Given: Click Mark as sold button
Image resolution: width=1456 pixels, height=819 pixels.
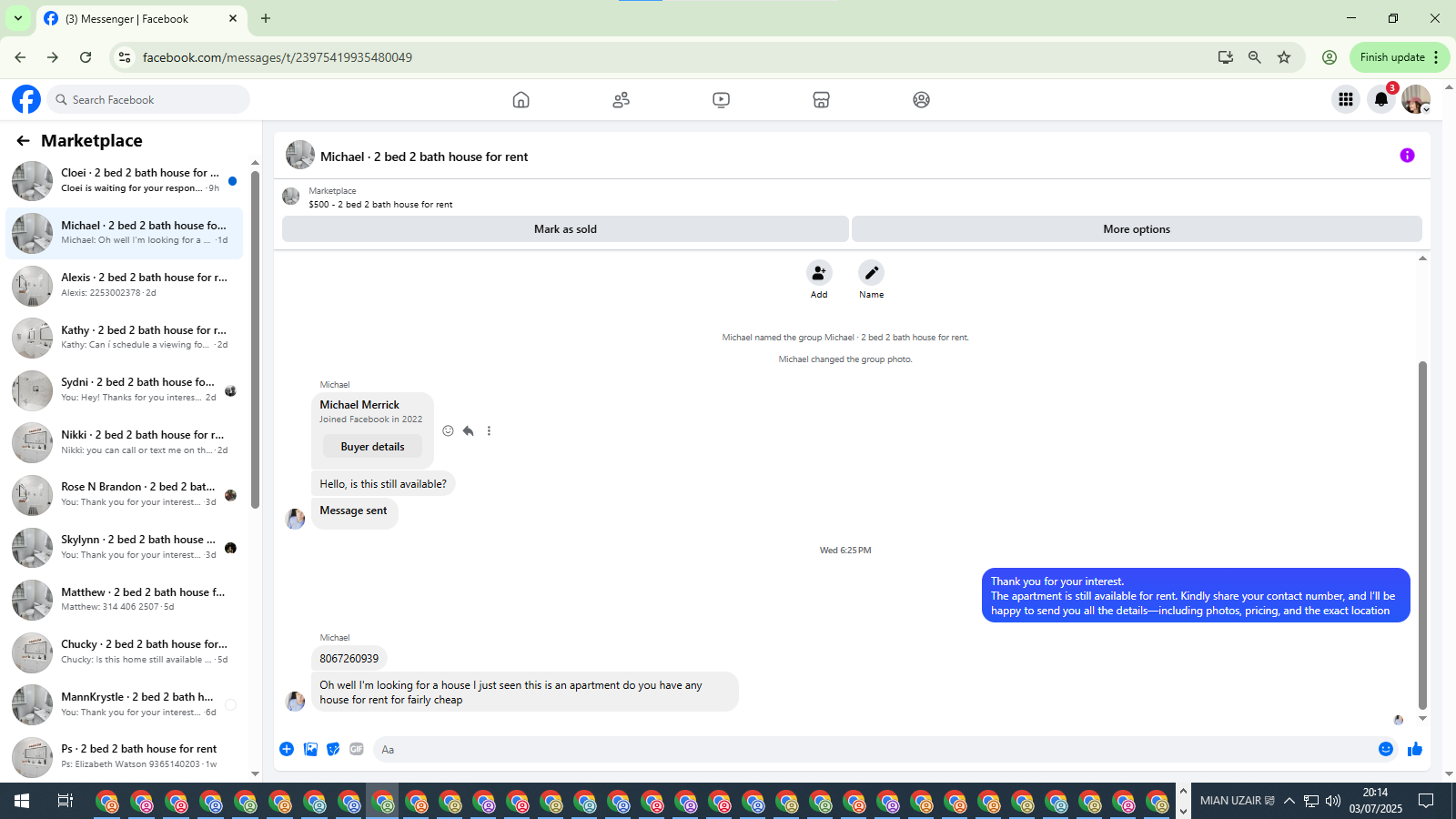Looking at the screenshot, I should (x=565, y=229).
